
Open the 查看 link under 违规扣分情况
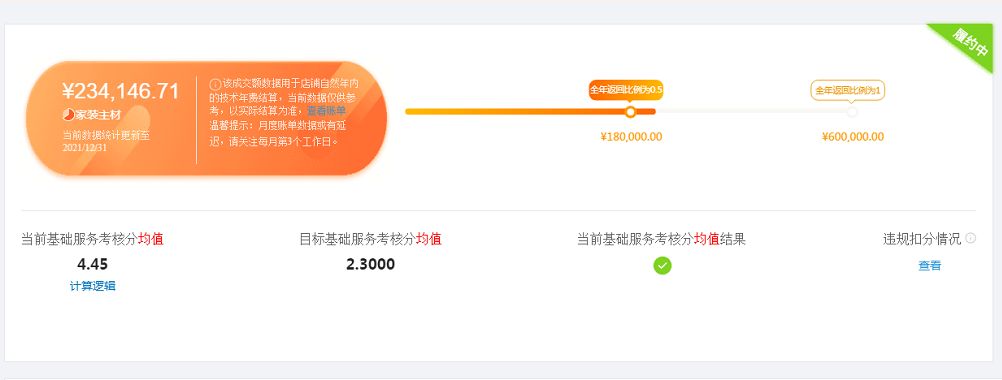coord(929,266)
